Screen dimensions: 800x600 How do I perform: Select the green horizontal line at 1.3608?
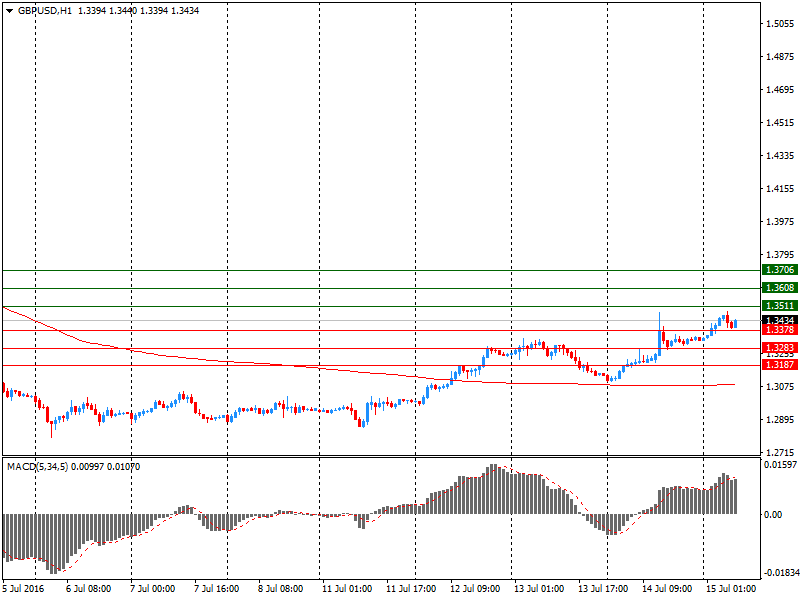(381, 288)
